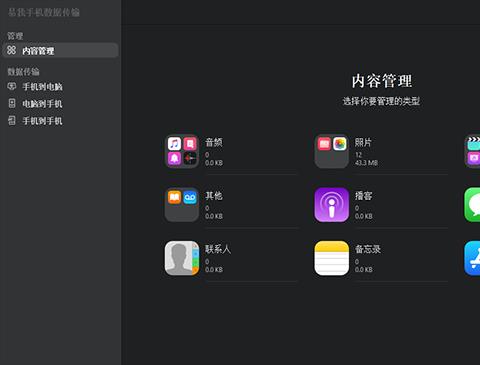Click the 音频 label text
The width and height of the screenshot is (480, 365).
[x=214, y=143]
